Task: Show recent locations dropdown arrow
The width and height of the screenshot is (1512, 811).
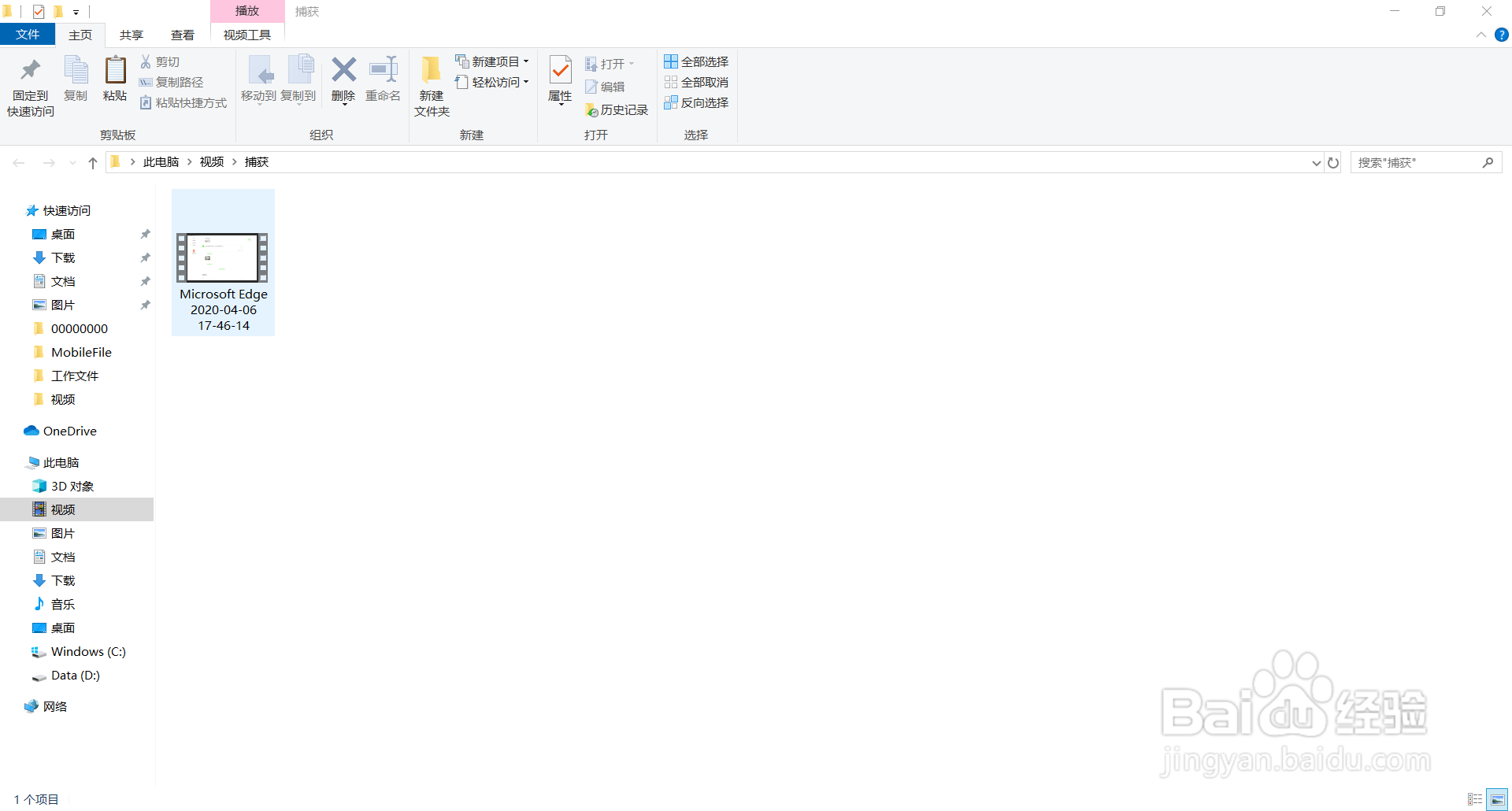Action: [72, 162]
